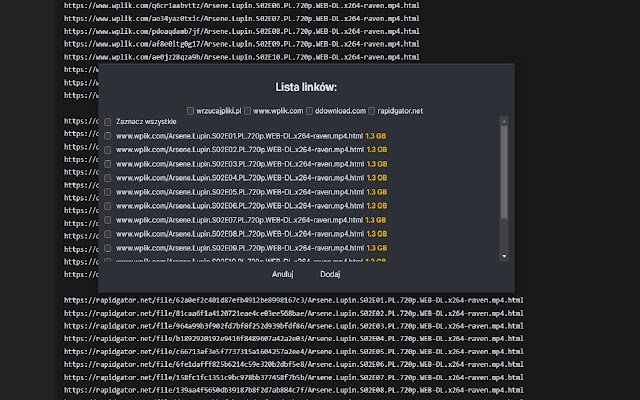Click the 1.3 GB size next to S02E09
This screenshot has width=640, height=400.
point(377,248)
